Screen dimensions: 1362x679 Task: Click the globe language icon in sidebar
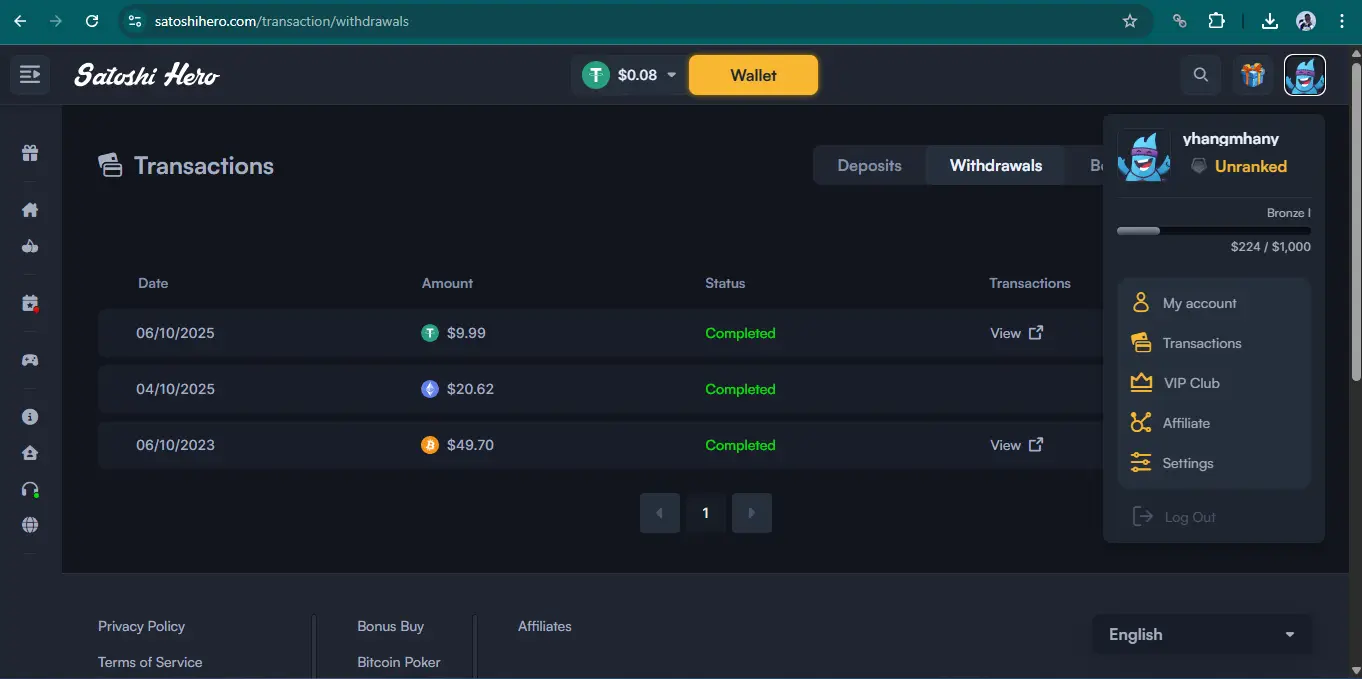click(30, 525)
